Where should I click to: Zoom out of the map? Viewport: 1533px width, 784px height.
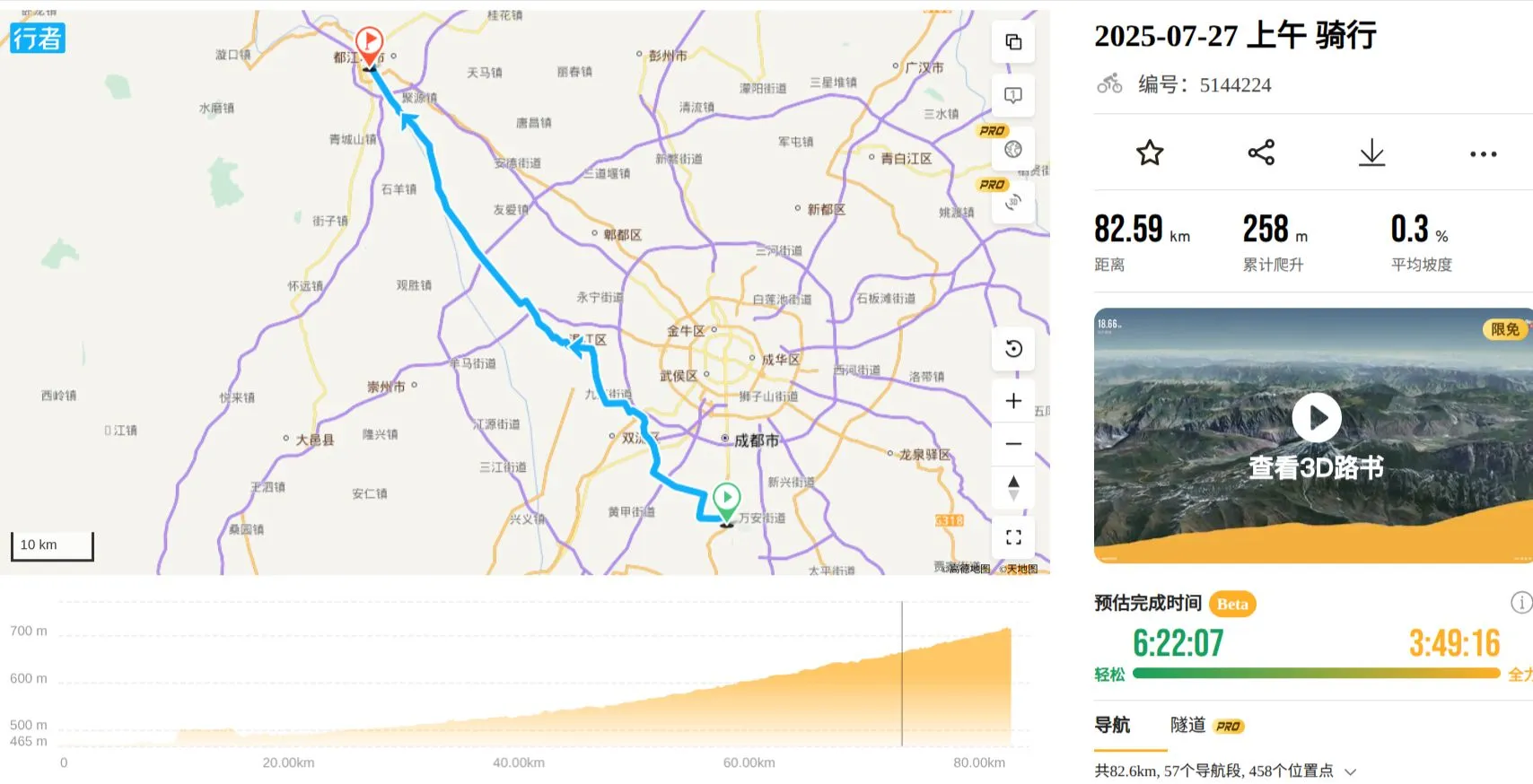click(x=1013, y=443)
